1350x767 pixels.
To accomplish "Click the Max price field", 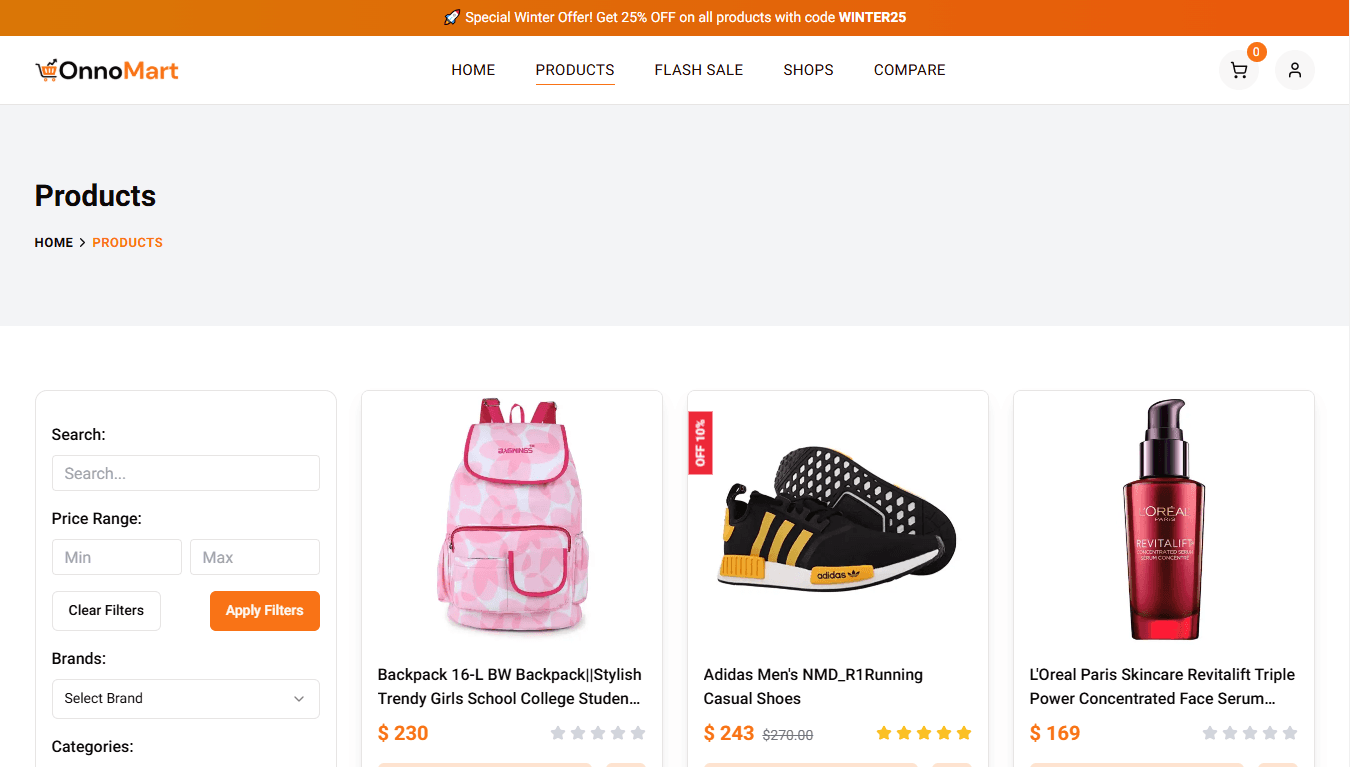I will tap(255, 558).
